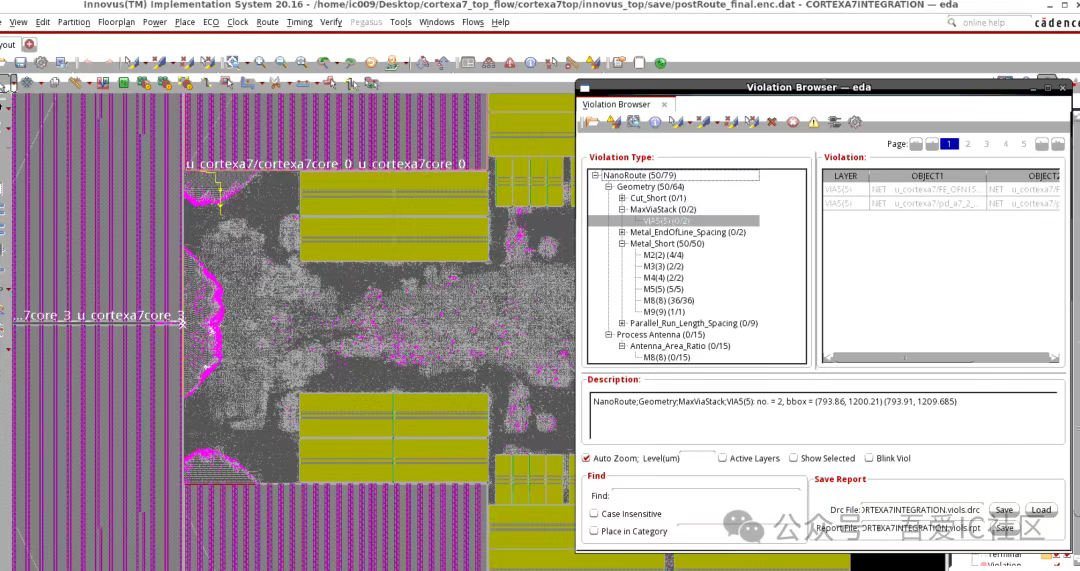1080x571 pixels.
Task: Open the Floorplan menu
Action: pyautogui.click(x=116, y=22)
